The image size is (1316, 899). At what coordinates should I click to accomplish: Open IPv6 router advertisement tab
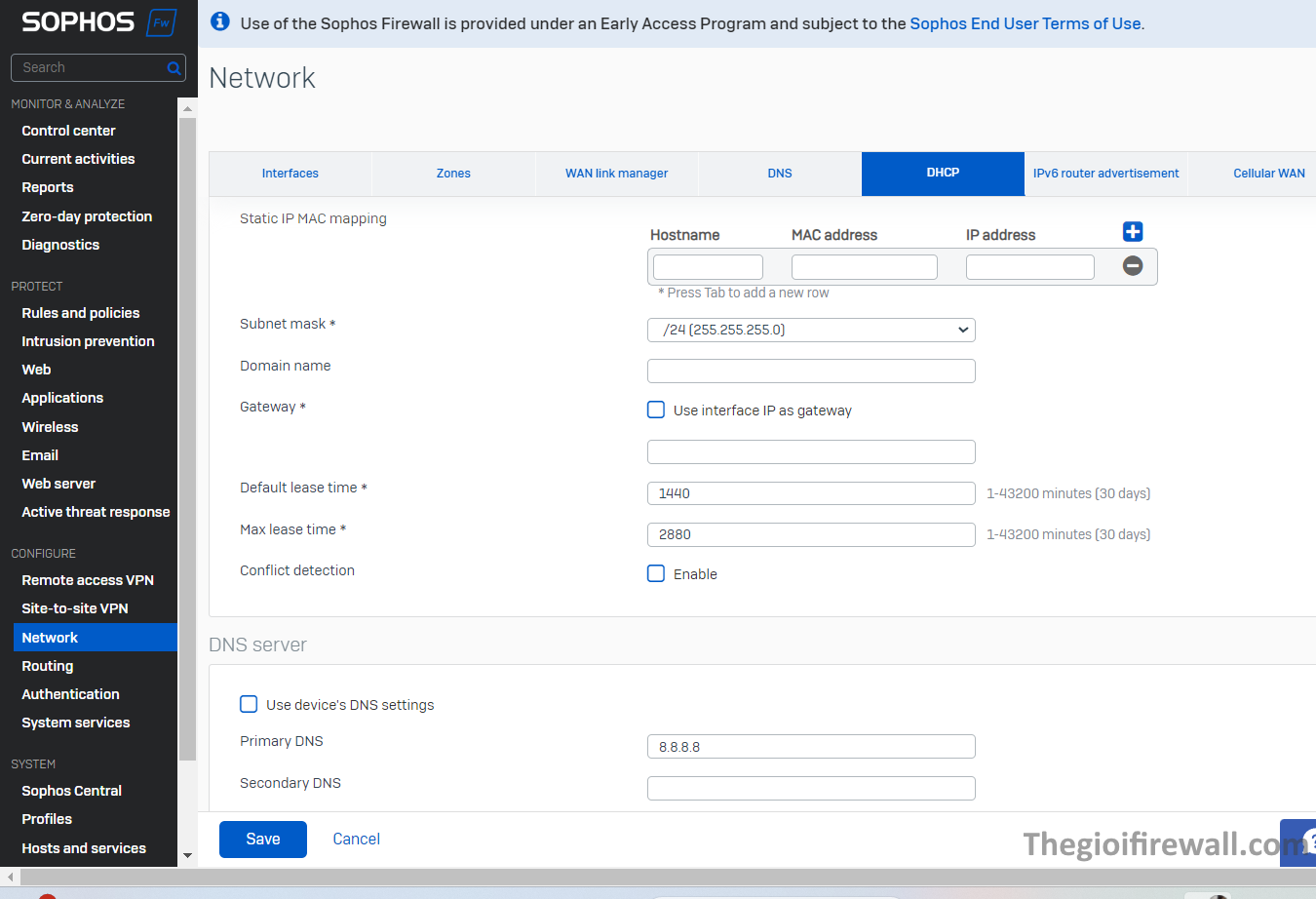[1106, 174]
